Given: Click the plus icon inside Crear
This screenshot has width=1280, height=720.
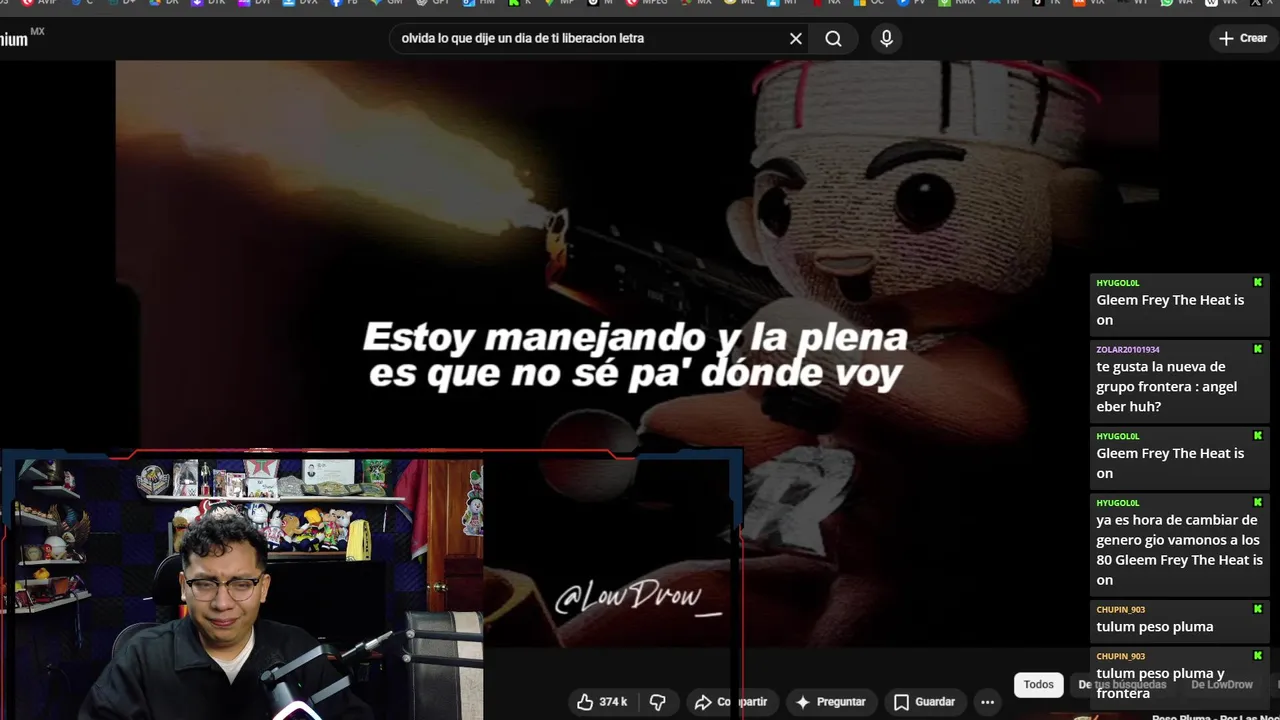Looking at the screenshot, I should 1226,38.
